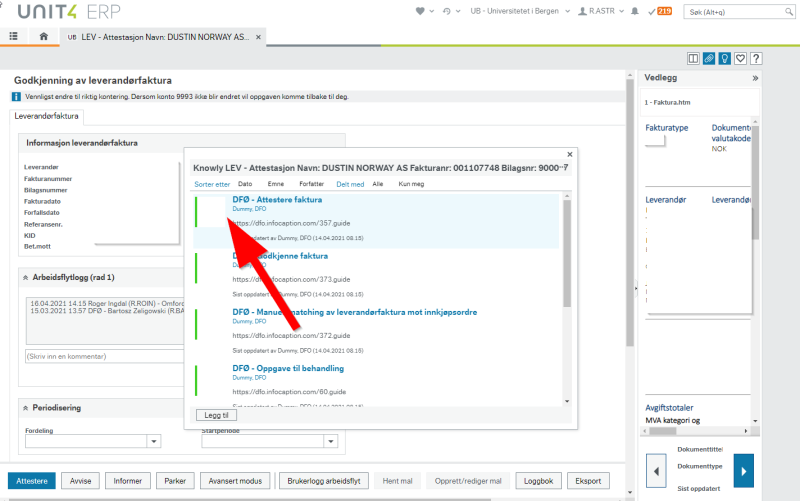Open link dfo.infocaption.com/60.guide

289,392
